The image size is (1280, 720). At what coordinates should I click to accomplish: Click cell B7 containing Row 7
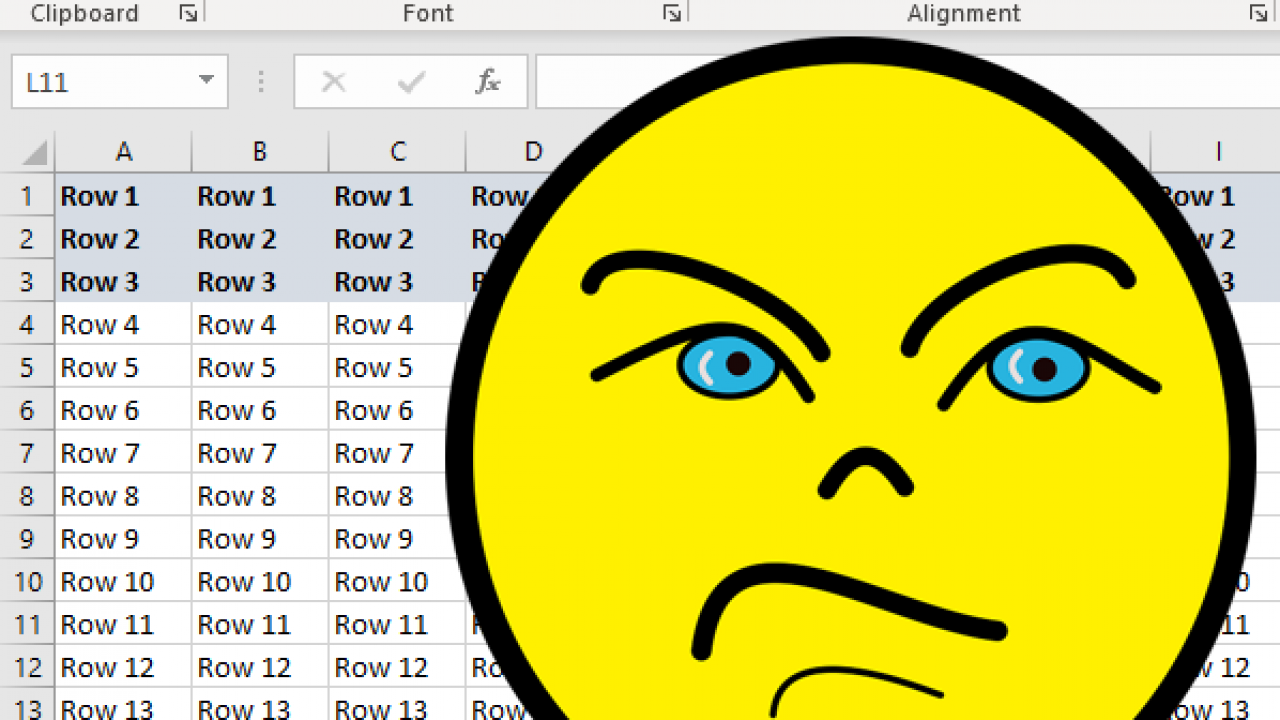pyautogui.click(x=260, y=454)
